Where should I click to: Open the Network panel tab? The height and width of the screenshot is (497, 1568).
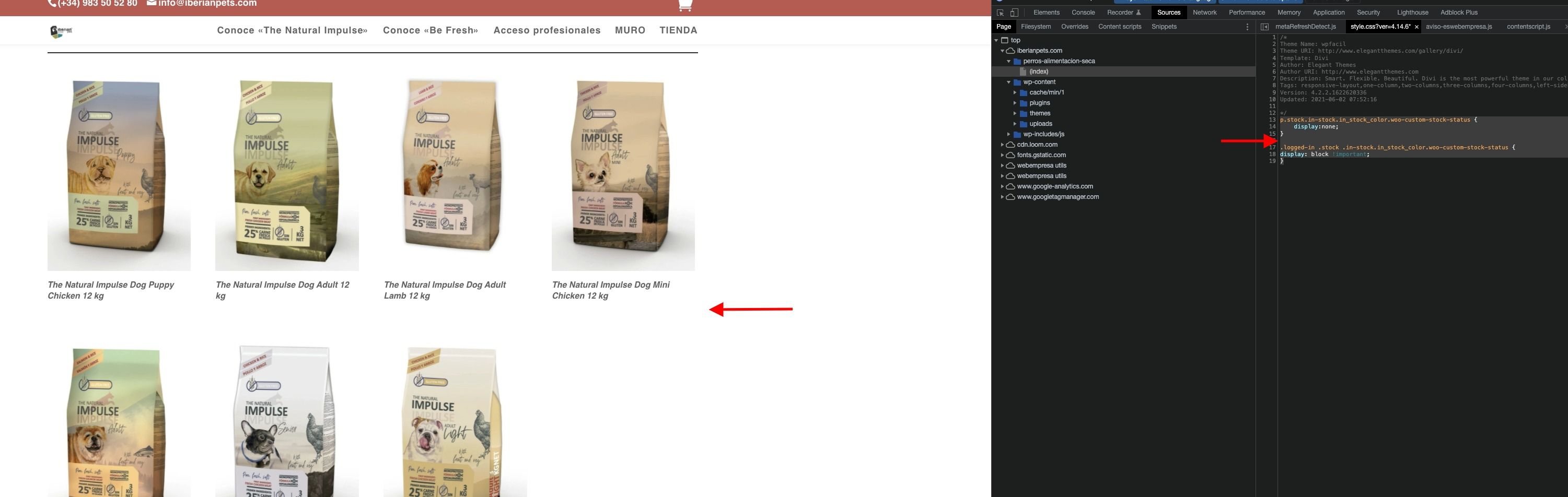1205,12
